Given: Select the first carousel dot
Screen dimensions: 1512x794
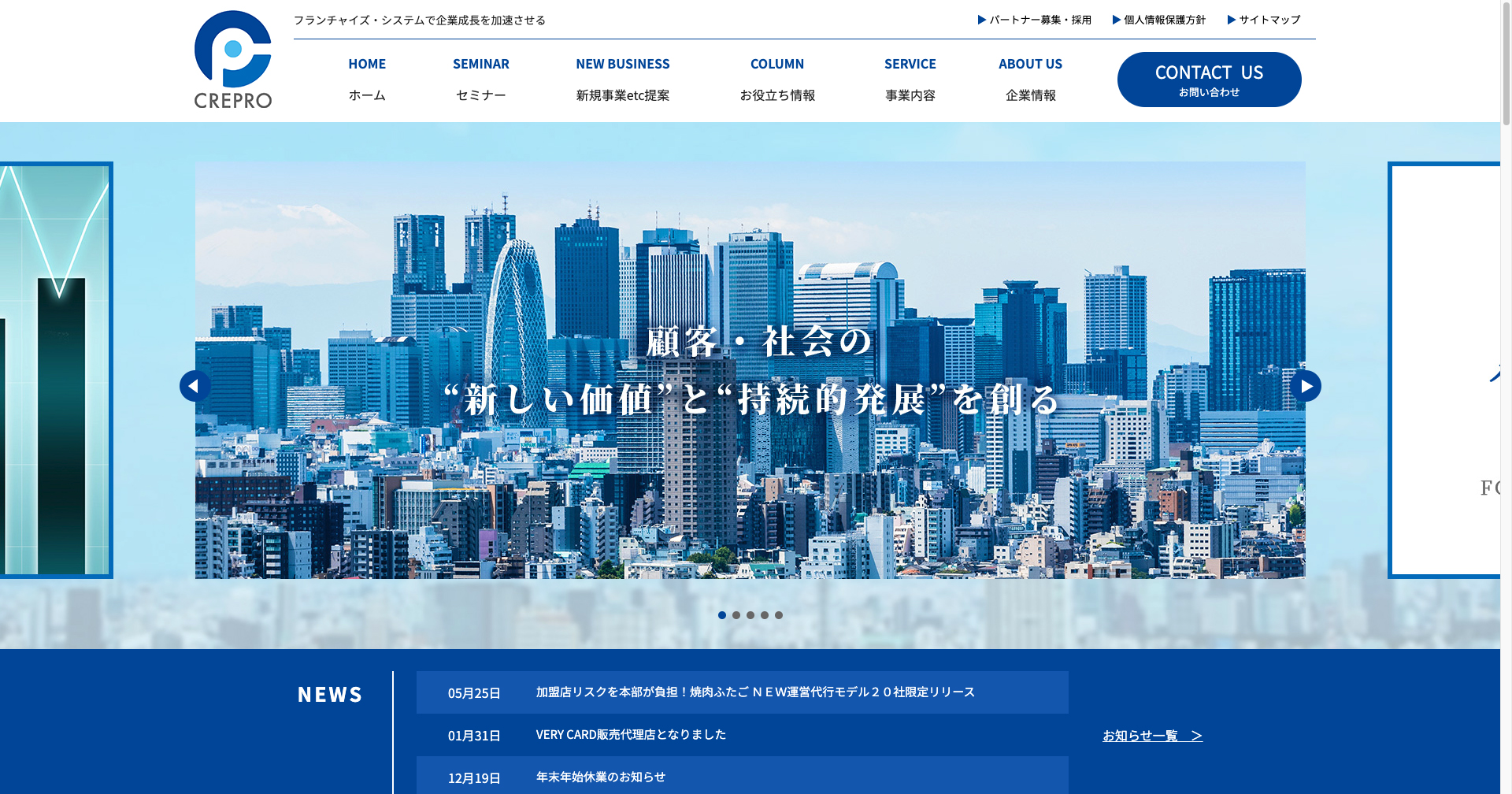Looking at the screenshot, I should pos(722,615).
